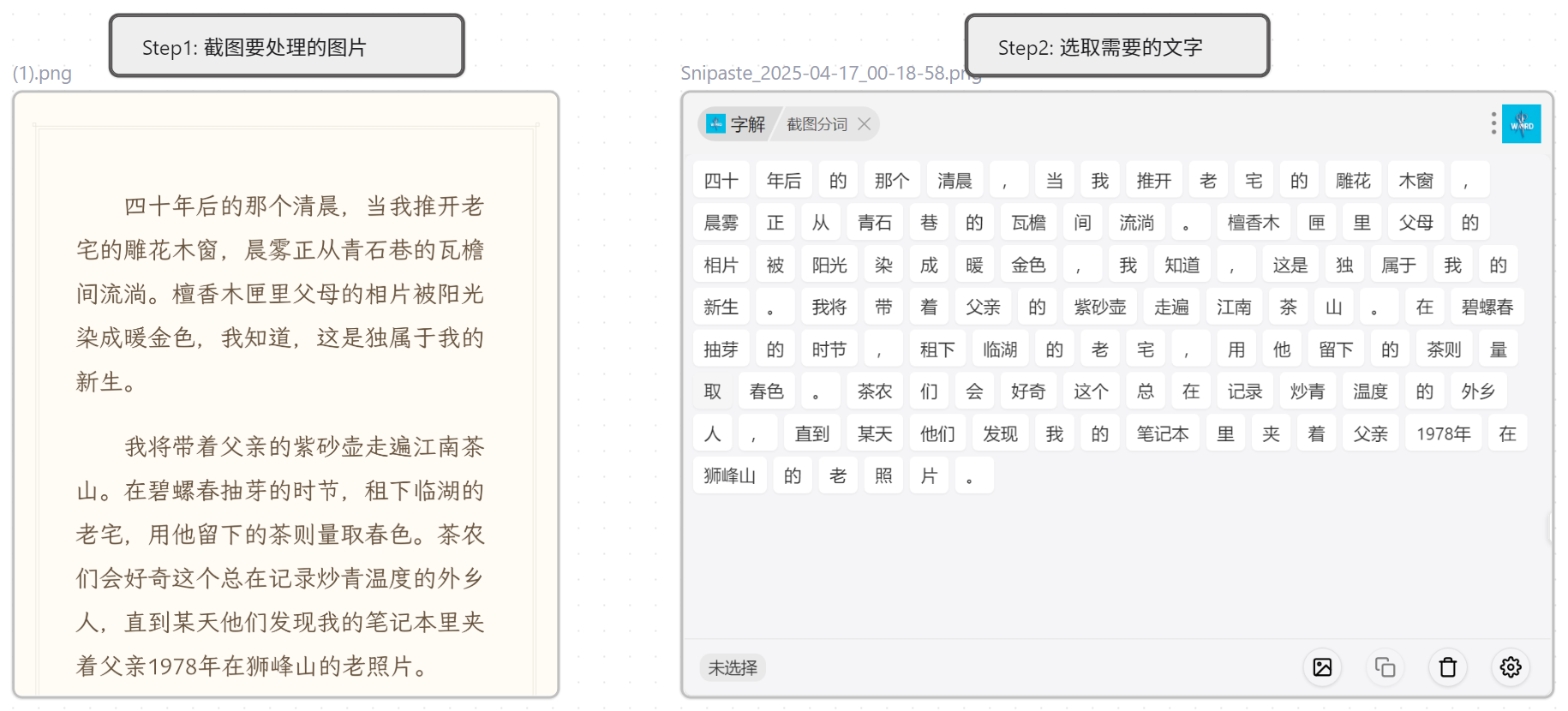Select the 截图分词 tab label

point(817,124)
